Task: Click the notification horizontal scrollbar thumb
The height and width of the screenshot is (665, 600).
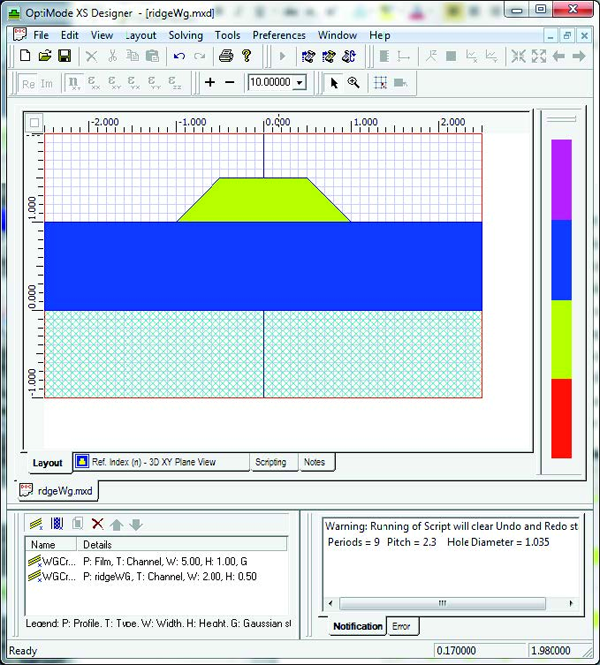Action: coord(442,603)
